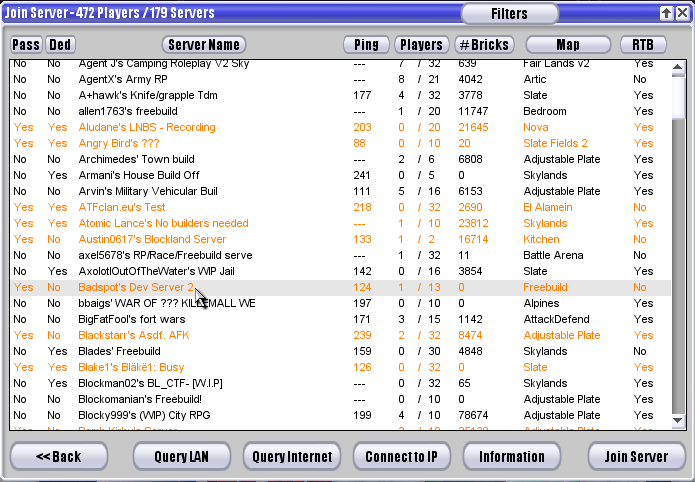This screenshot has width=695, height=482.
Task: Sort servers by Ping header
Action: point(366,45)
